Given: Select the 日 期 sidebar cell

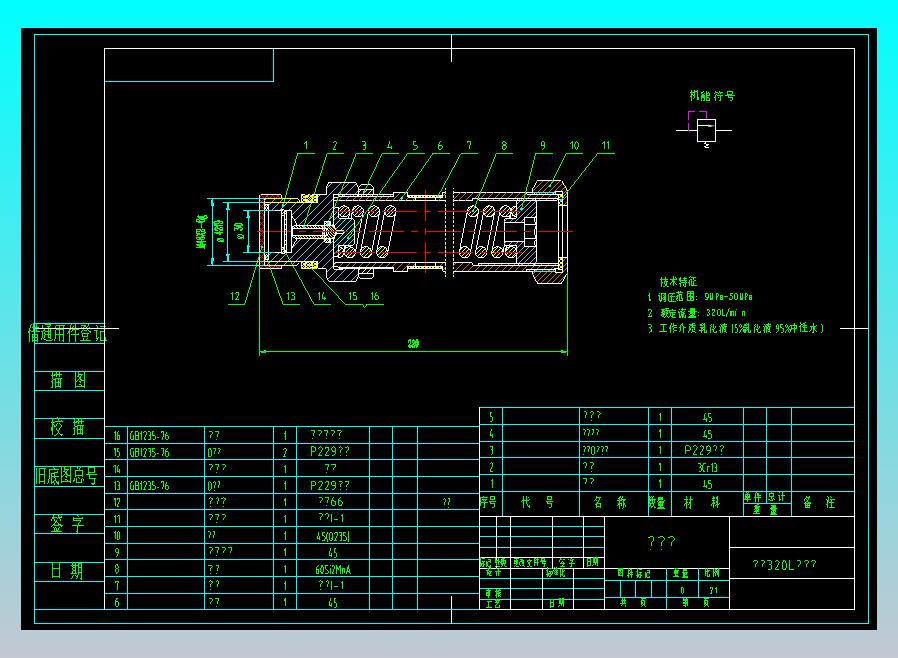Looking at the screenshot, I should [68, 570].
